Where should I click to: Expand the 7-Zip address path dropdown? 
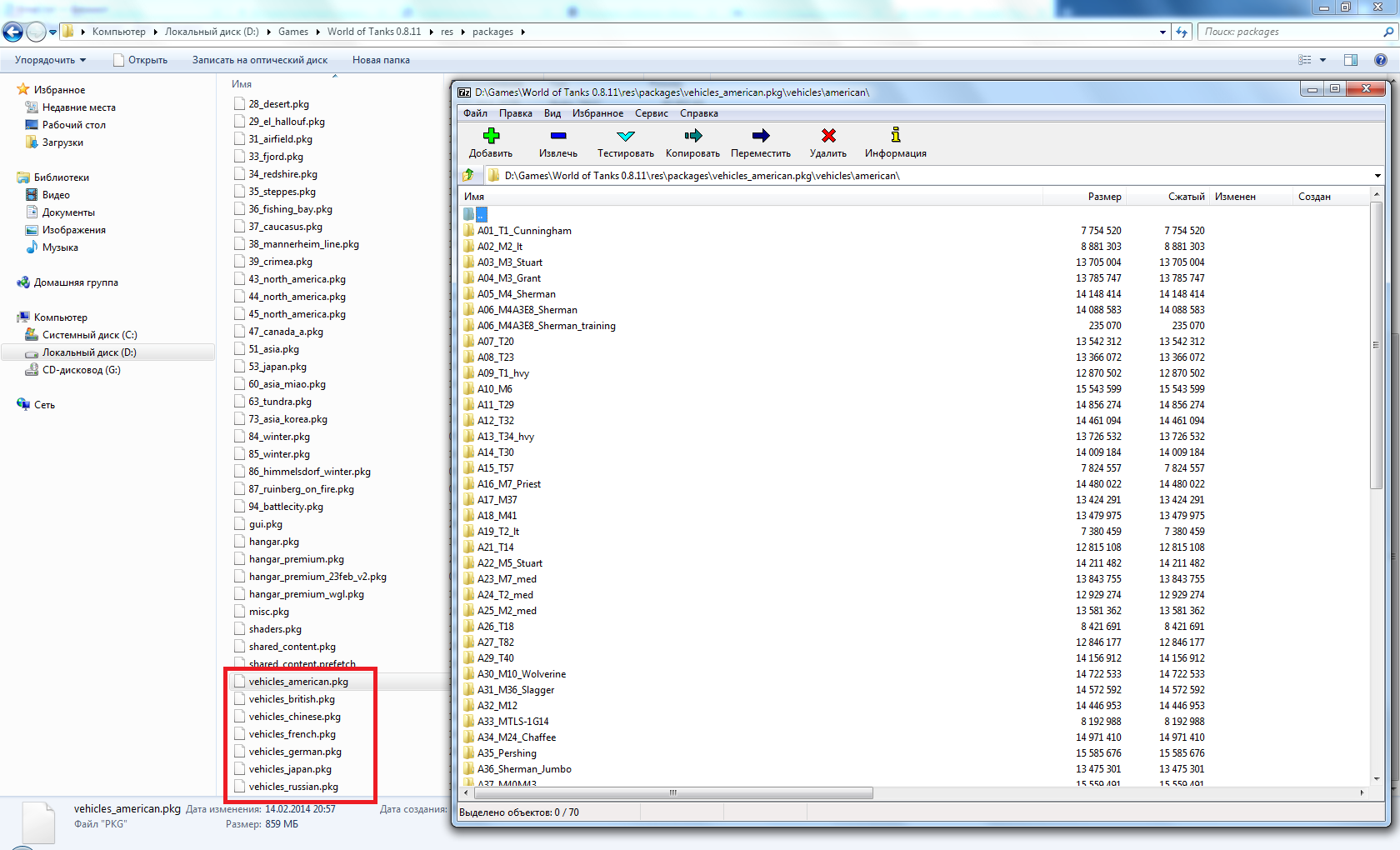coord(1377,176)
